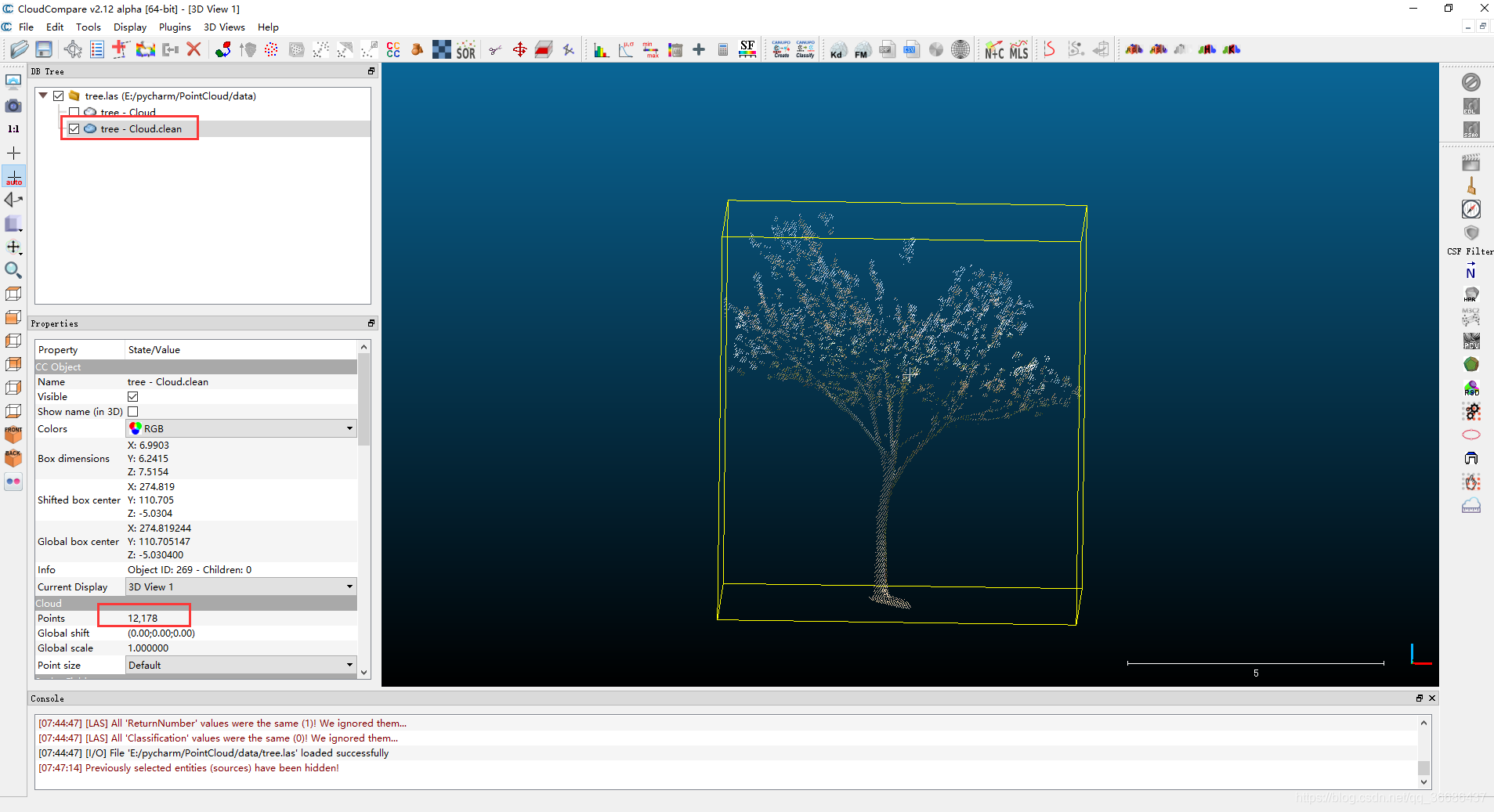Click the 1:1 zoom sidebar icon

pyautogui.click(x=13, y=129)
